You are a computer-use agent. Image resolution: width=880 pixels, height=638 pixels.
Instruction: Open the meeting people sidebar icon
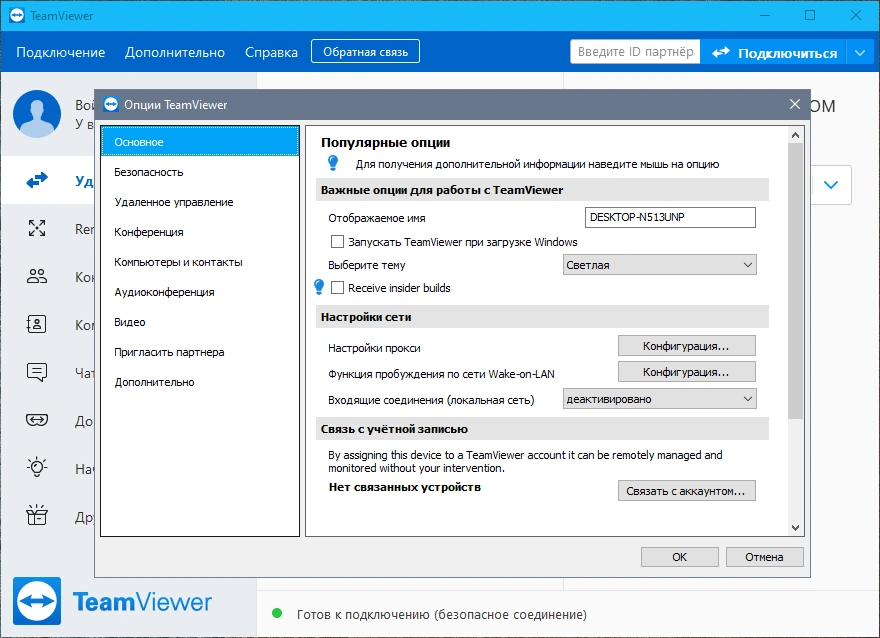(37, 276)
